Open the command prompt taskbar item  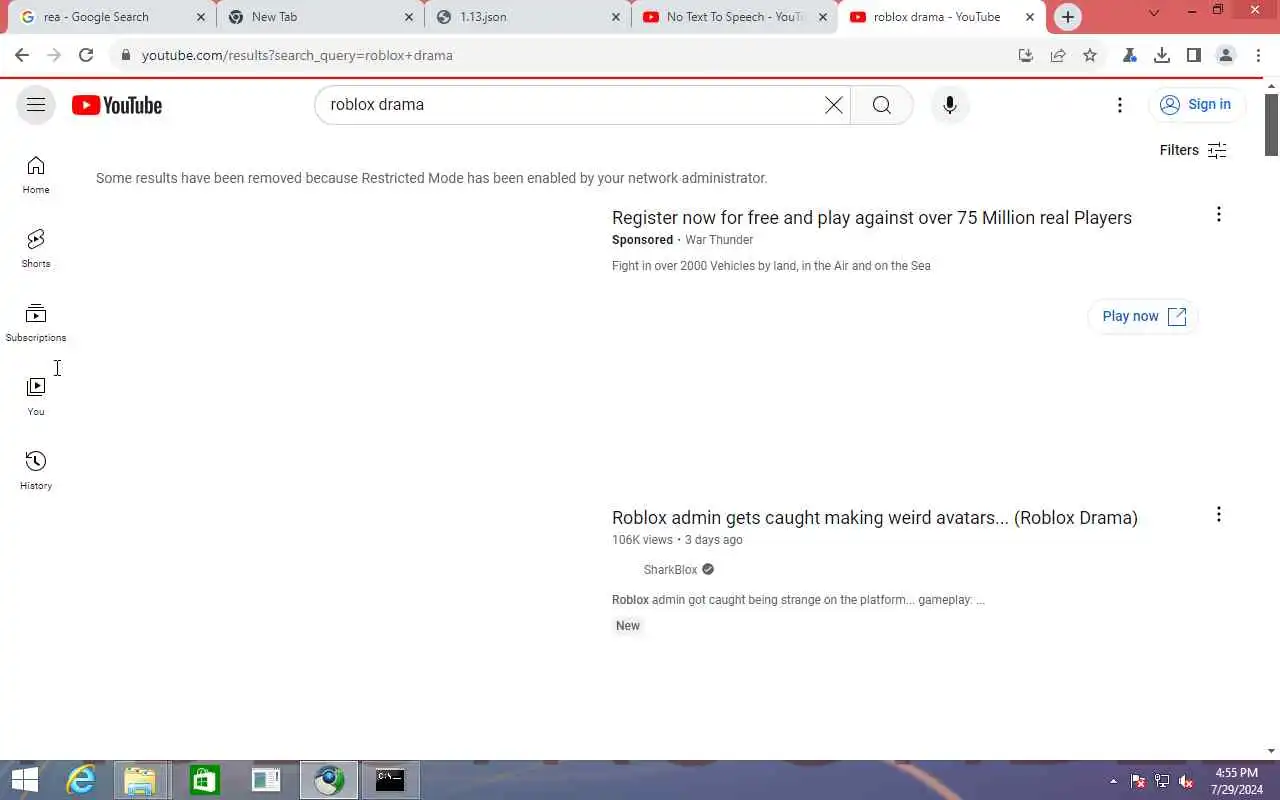[390, 780]
